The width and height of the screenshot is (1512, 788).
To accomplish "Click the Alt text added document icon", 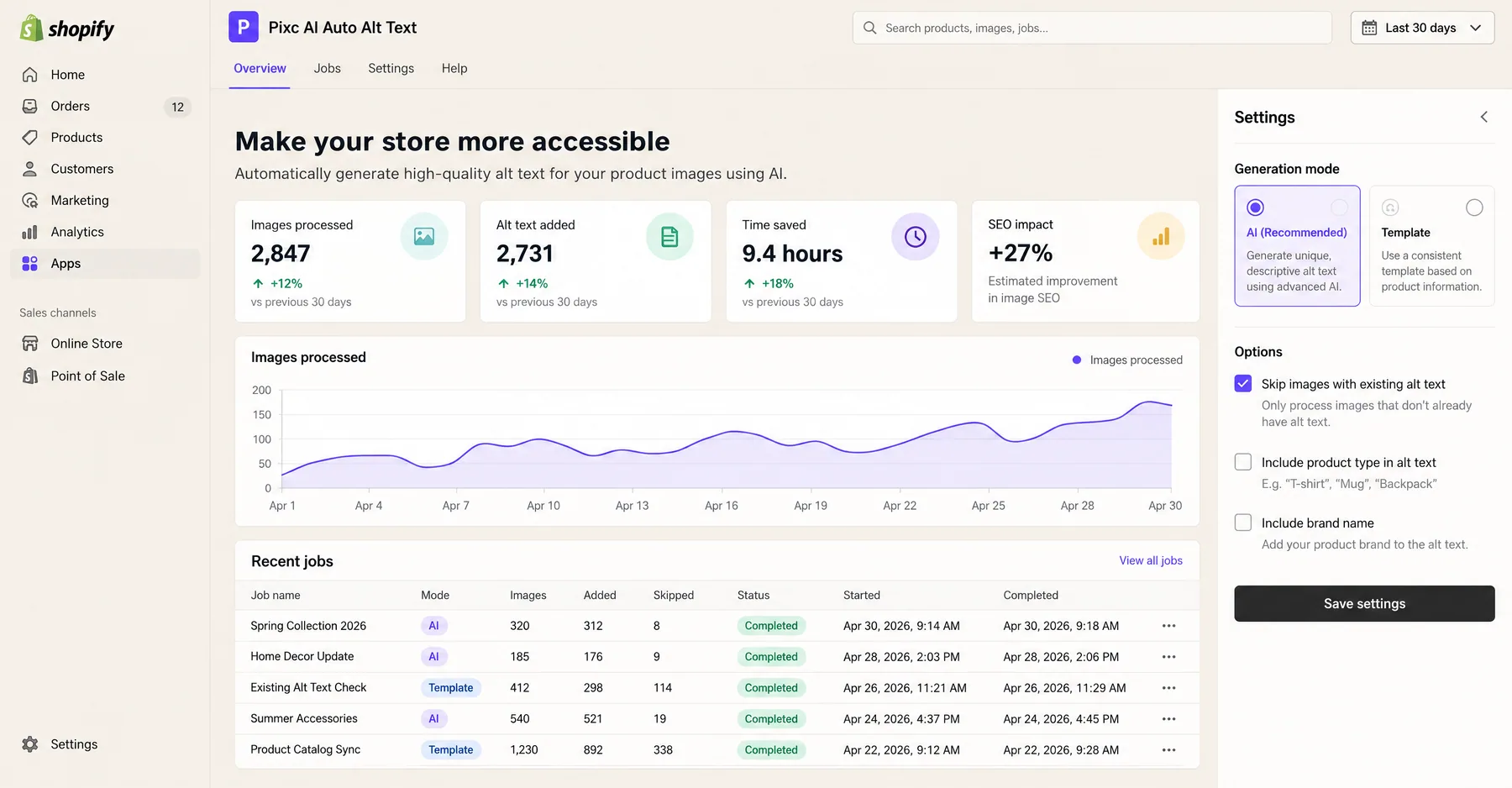I will (x=669, y=237).
